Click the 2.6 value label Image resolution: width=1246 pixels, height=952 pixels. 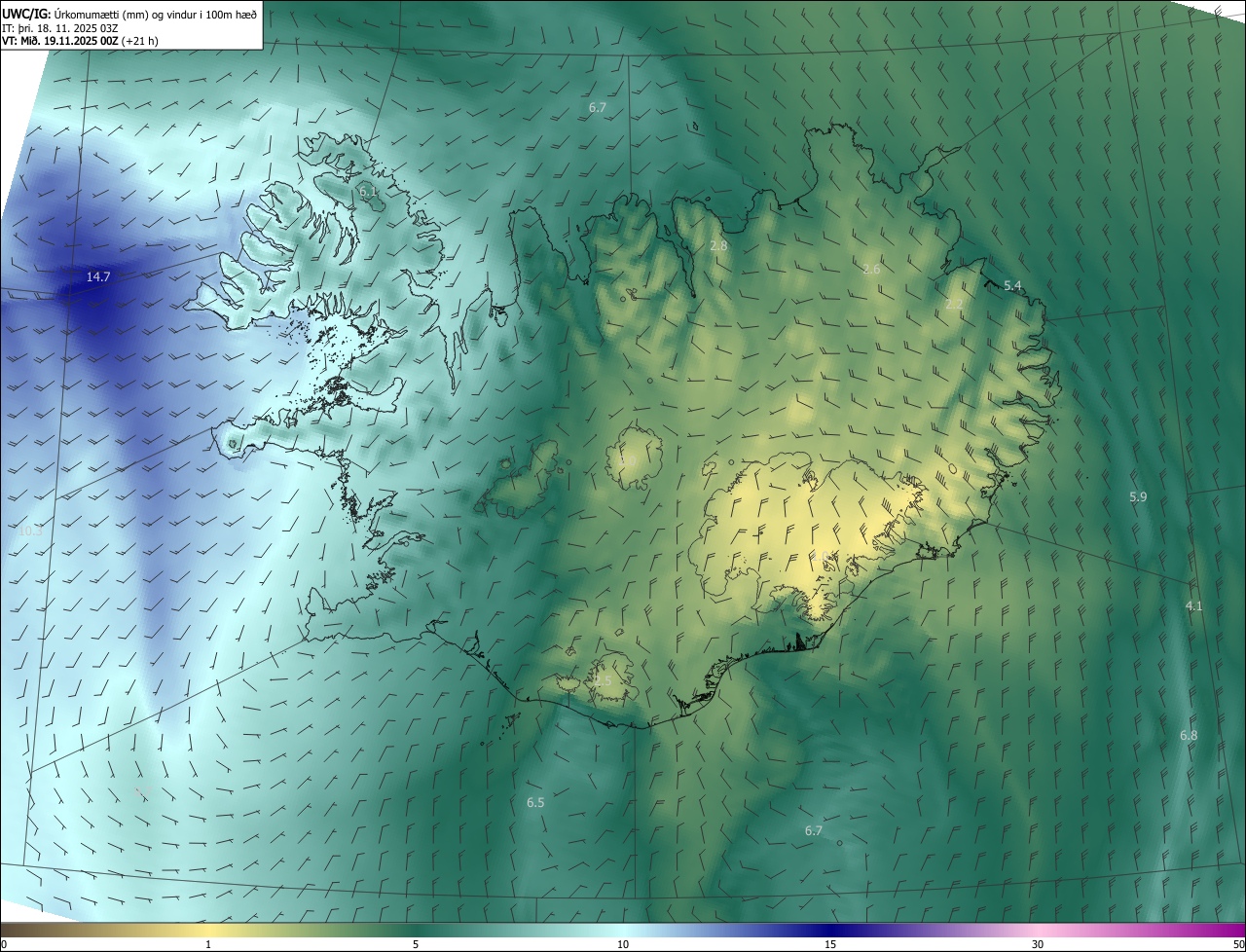point(871,270)
